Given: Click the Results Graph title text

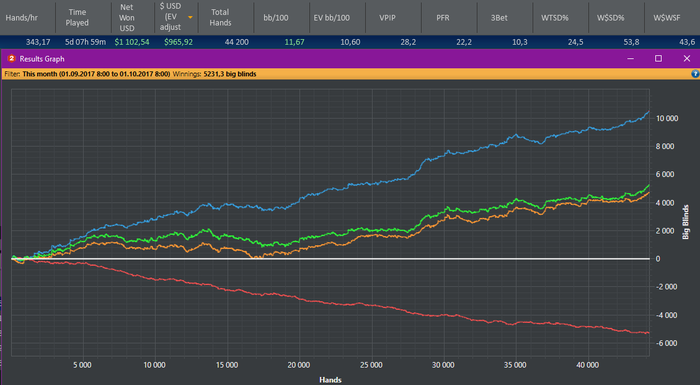Looking at the screenshot, I should 42,59.
